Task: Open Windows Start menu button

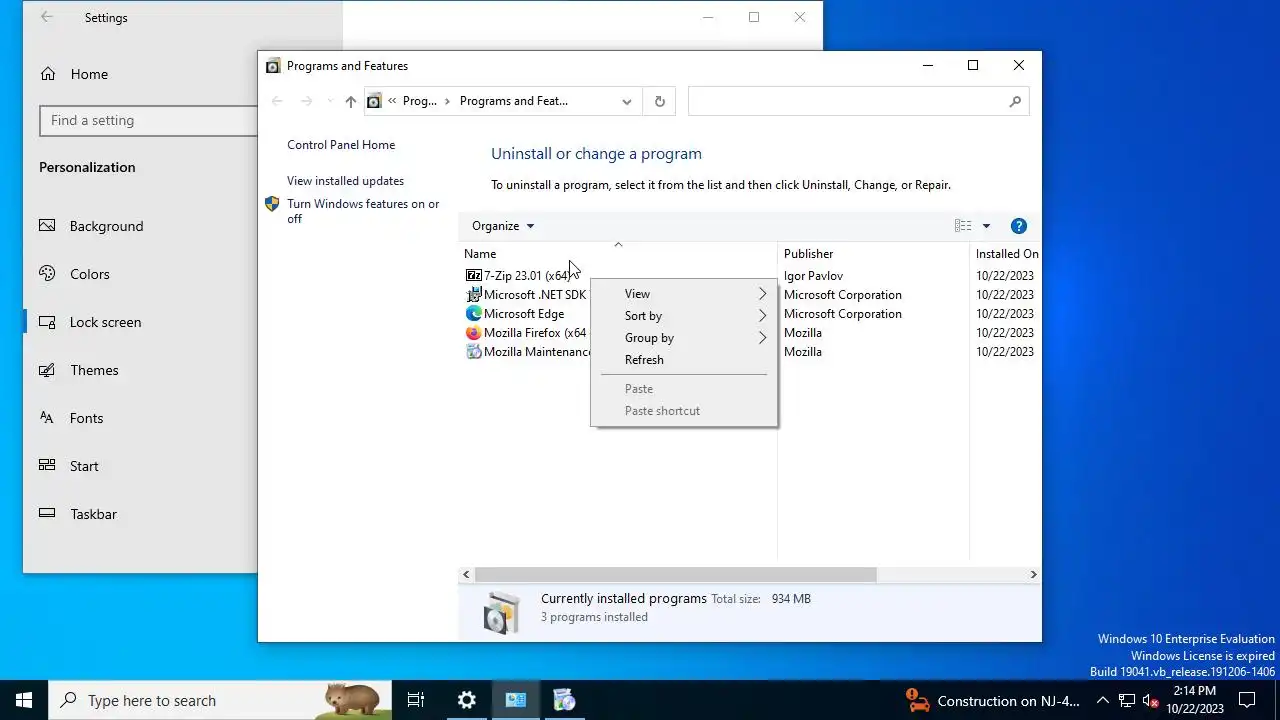Action: [24, 700]
